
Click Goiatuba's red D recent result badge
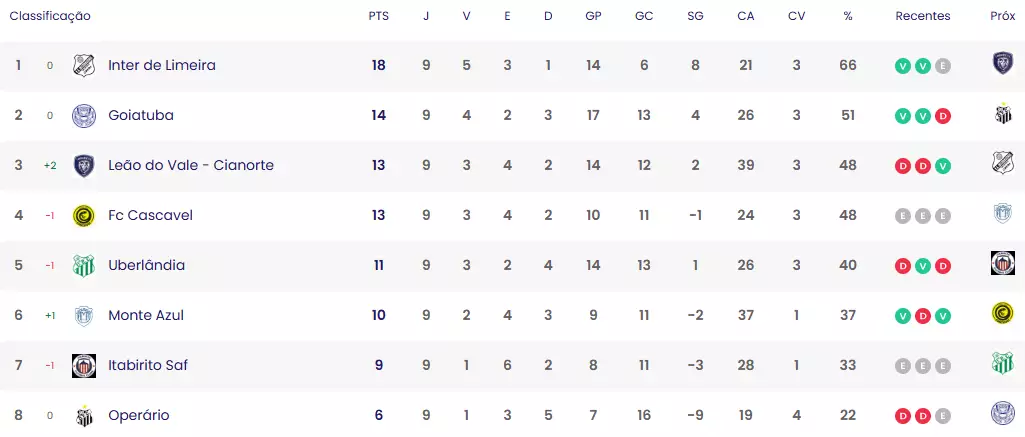click(943, 116)
